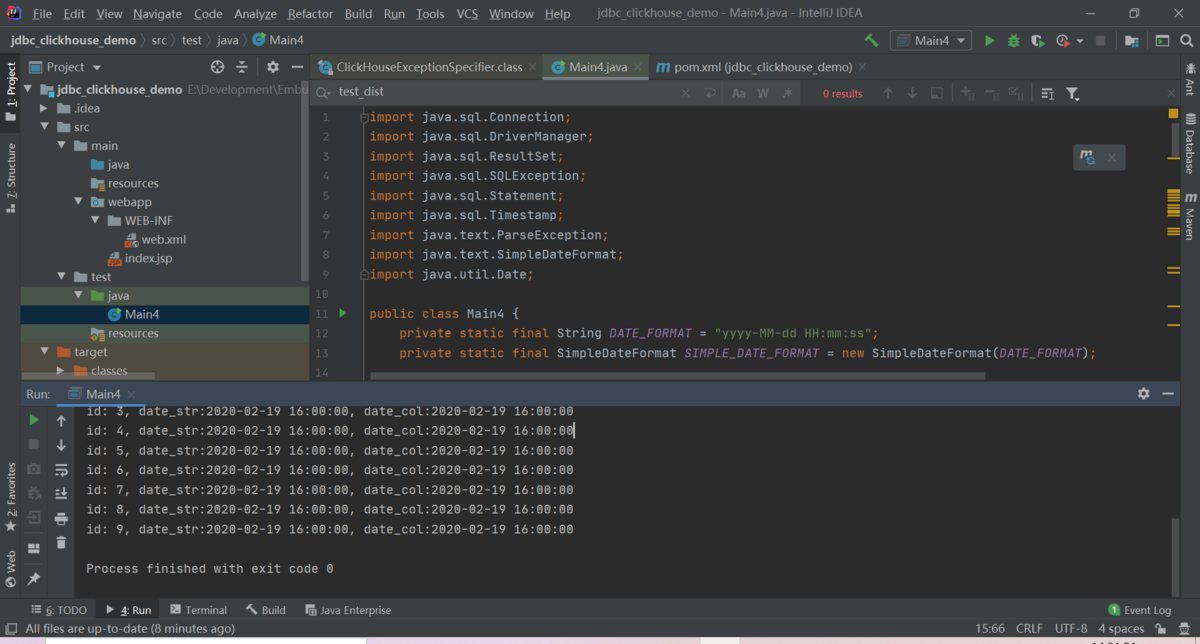This screenshot has height=644, width=1200.
Task: Click the profiler run icon in the toolbar
Action: coord(1063,41)
